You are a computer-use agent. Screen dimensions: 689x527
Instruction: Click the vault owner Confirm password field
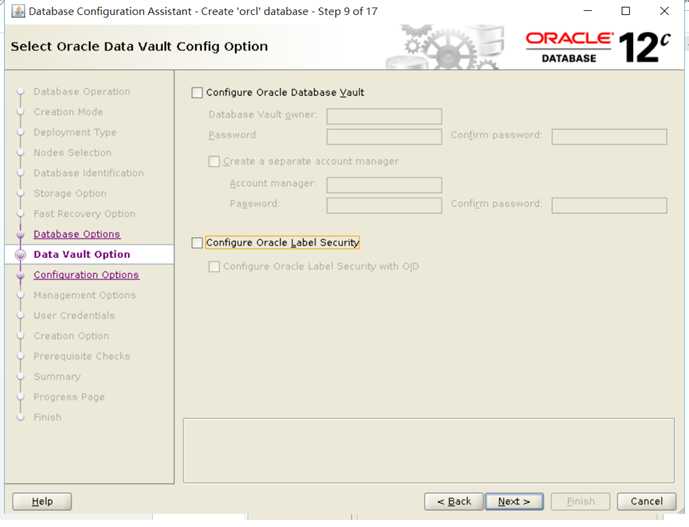(x=609, y=136)
